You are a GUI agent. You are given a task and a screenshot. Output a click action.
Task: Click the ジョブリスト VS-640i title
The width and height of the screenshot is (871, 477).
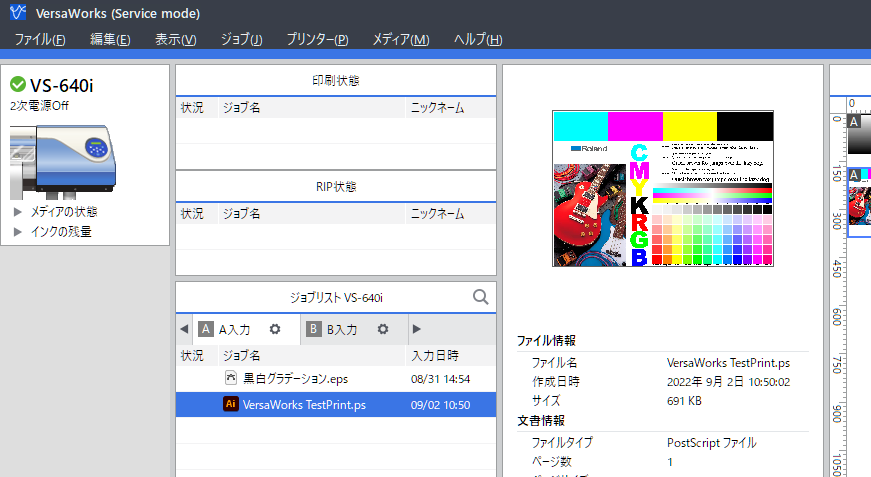click(x=336, y=298)
